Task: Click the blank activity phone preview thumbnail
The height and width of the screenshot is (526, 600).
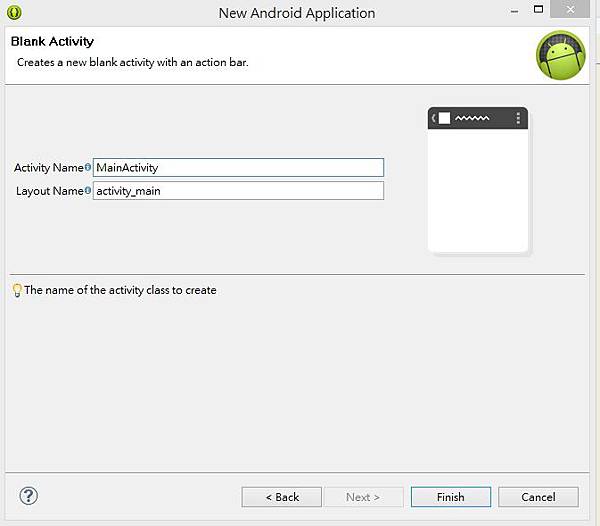Action: tap(478, 180)
